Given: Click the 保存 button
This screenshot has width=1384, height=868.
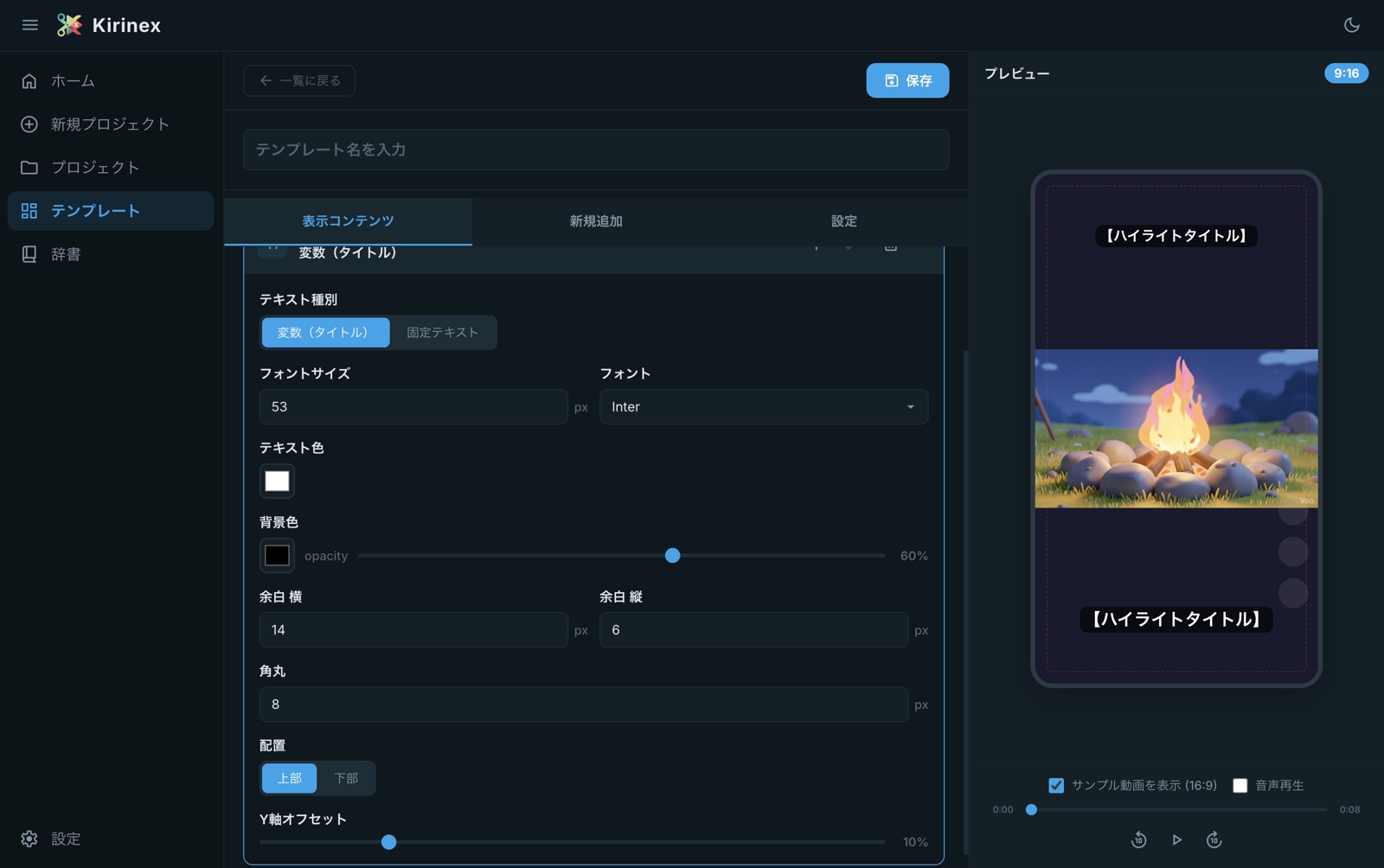Looking at the screenshot, I should [907, 80].
